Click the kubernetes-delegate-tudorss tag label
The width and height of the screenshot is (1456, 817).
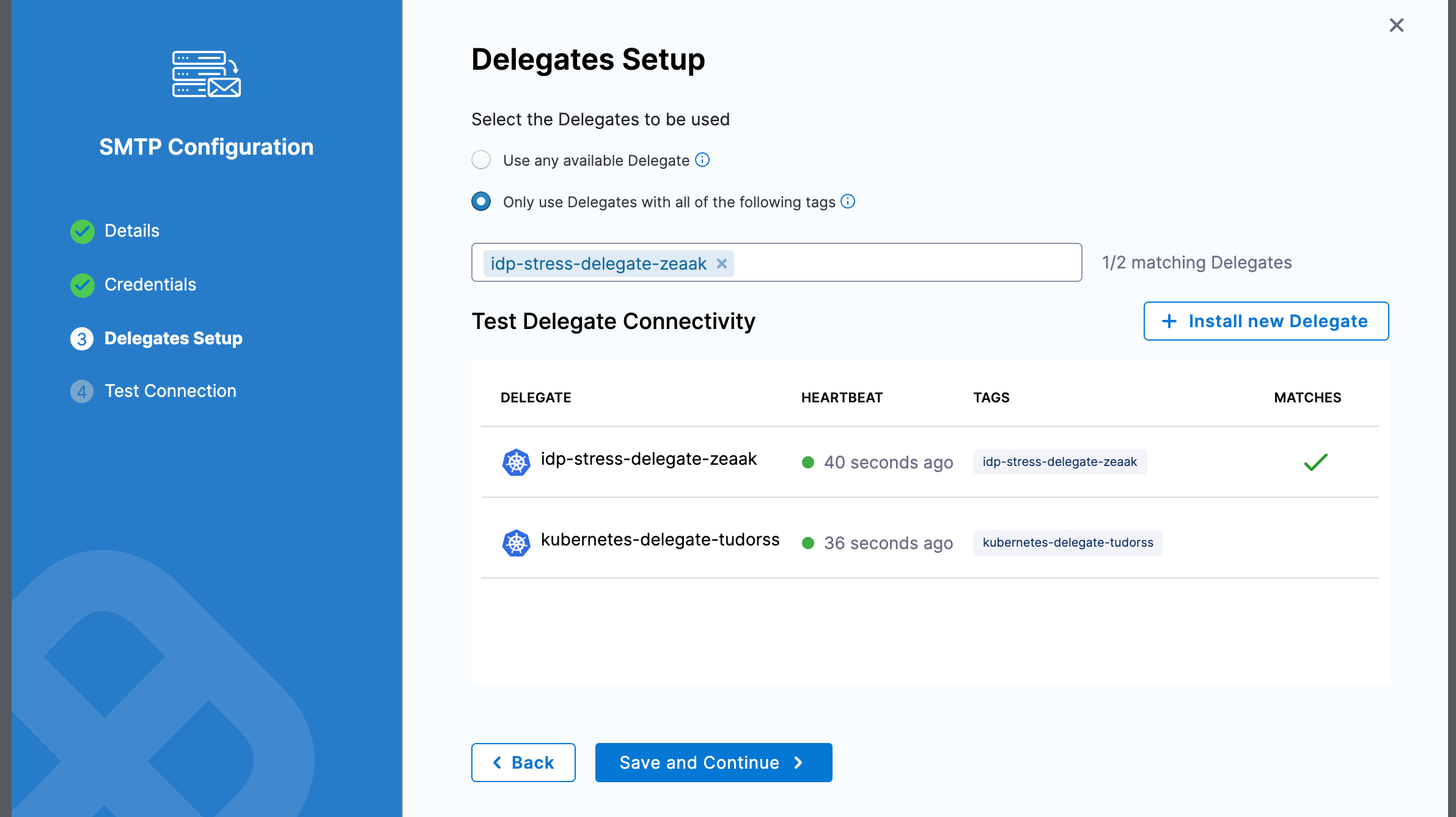pyautogui.click(x=1067, y=542)
